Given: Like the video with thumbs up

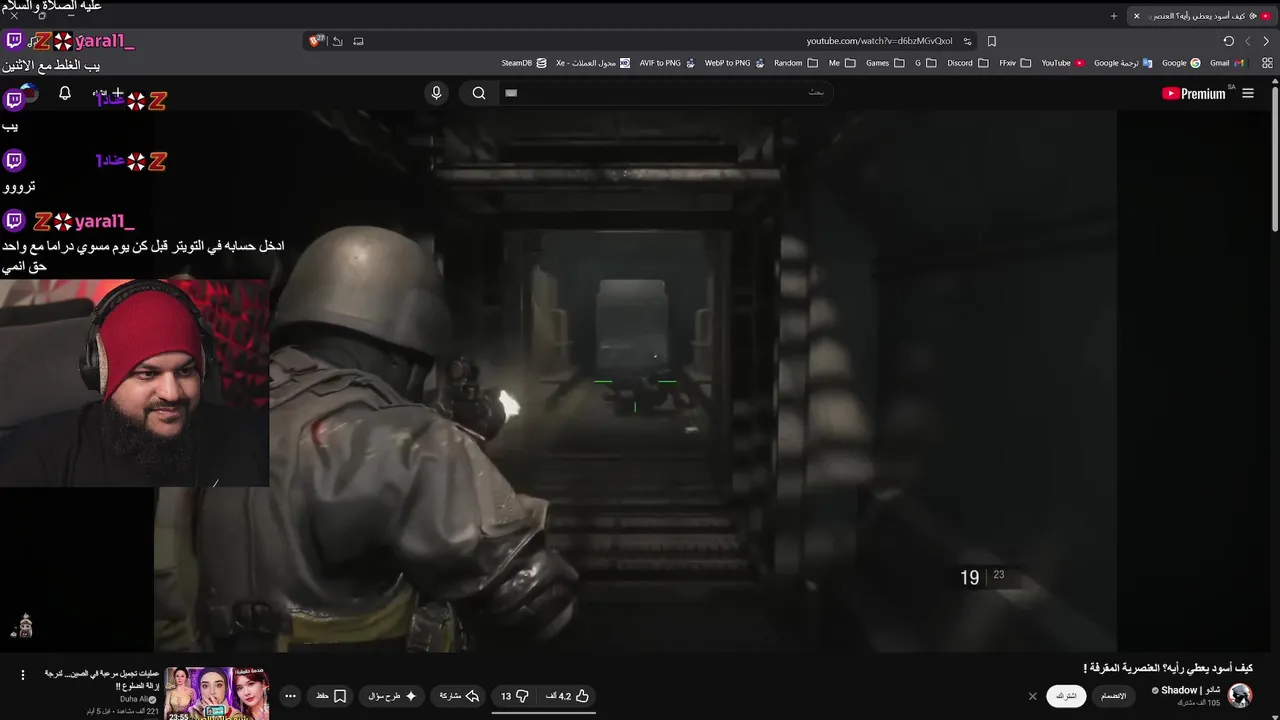Looking at the screenshot, I should [569, 696].
